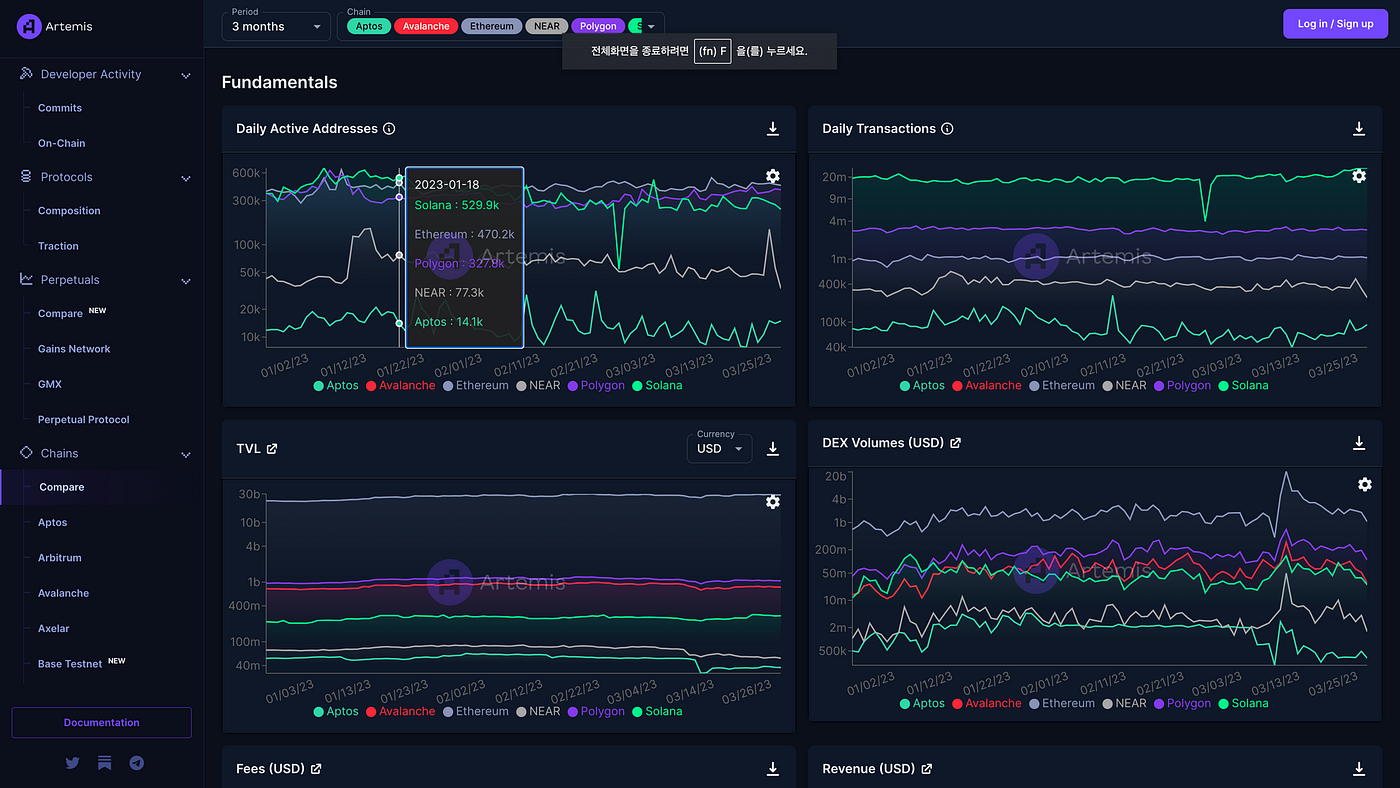Download Daily Transactions chart data
This screenshot has height=788, width=1400.
1359,129
